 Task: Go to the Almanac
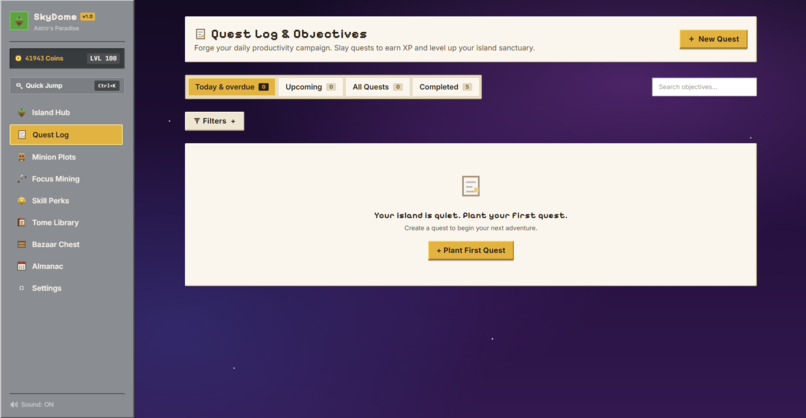pyautogui.click(x=66, y=266)
